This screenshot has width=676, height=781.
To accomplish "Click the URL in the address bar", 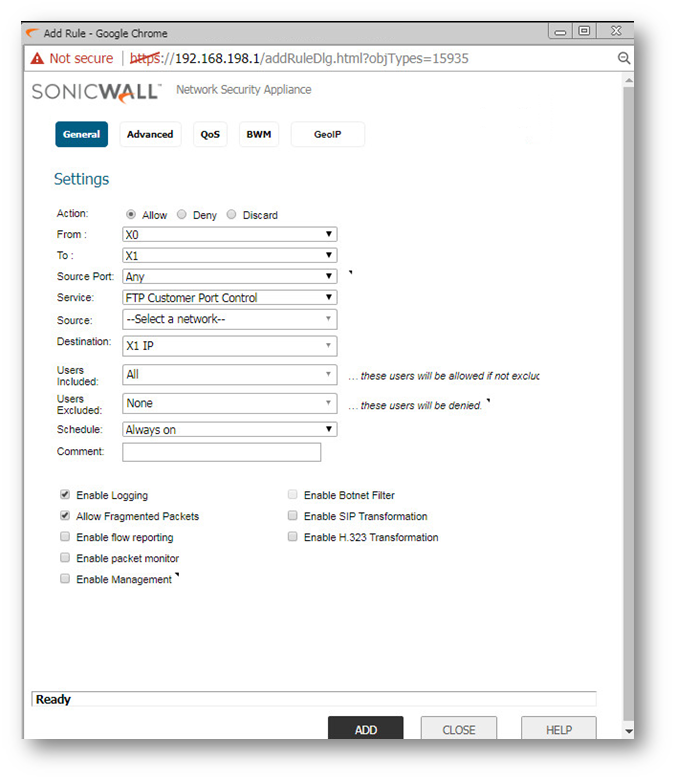I will tap(299, 59).
